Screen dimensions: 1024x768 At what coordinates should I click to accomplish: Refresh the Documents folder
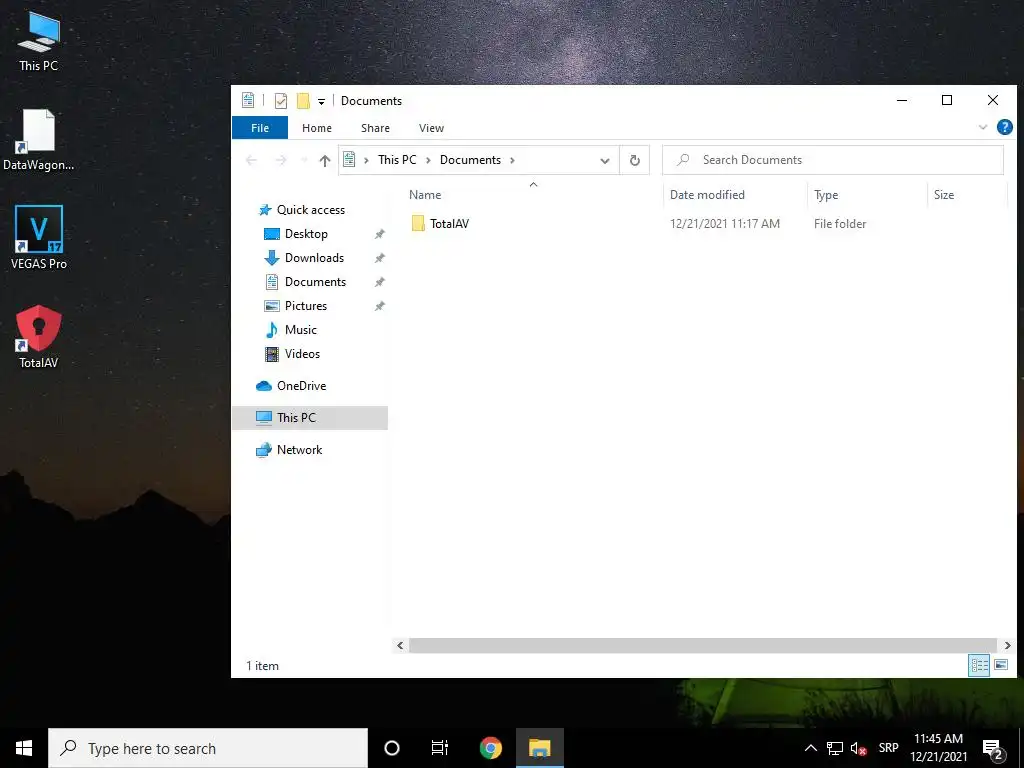click(x=634, y=160)
